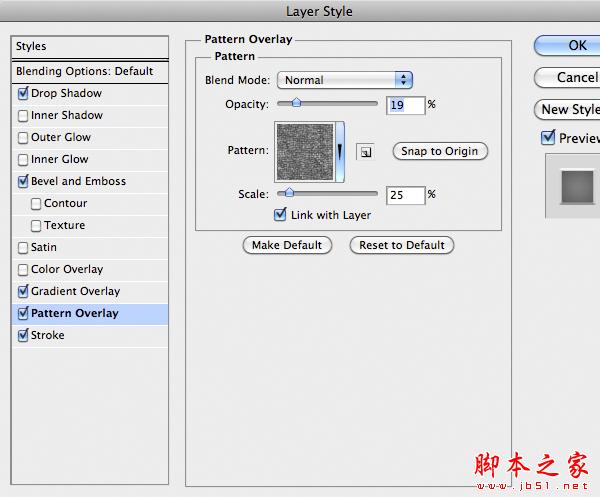Select the Stroke effect row

[90, 336]
